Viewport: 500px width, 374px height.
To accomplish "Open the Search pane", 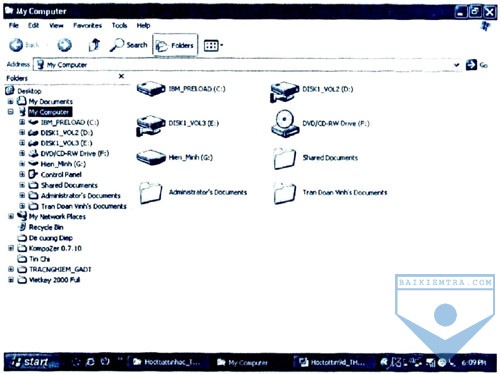I will coord(129,45).
